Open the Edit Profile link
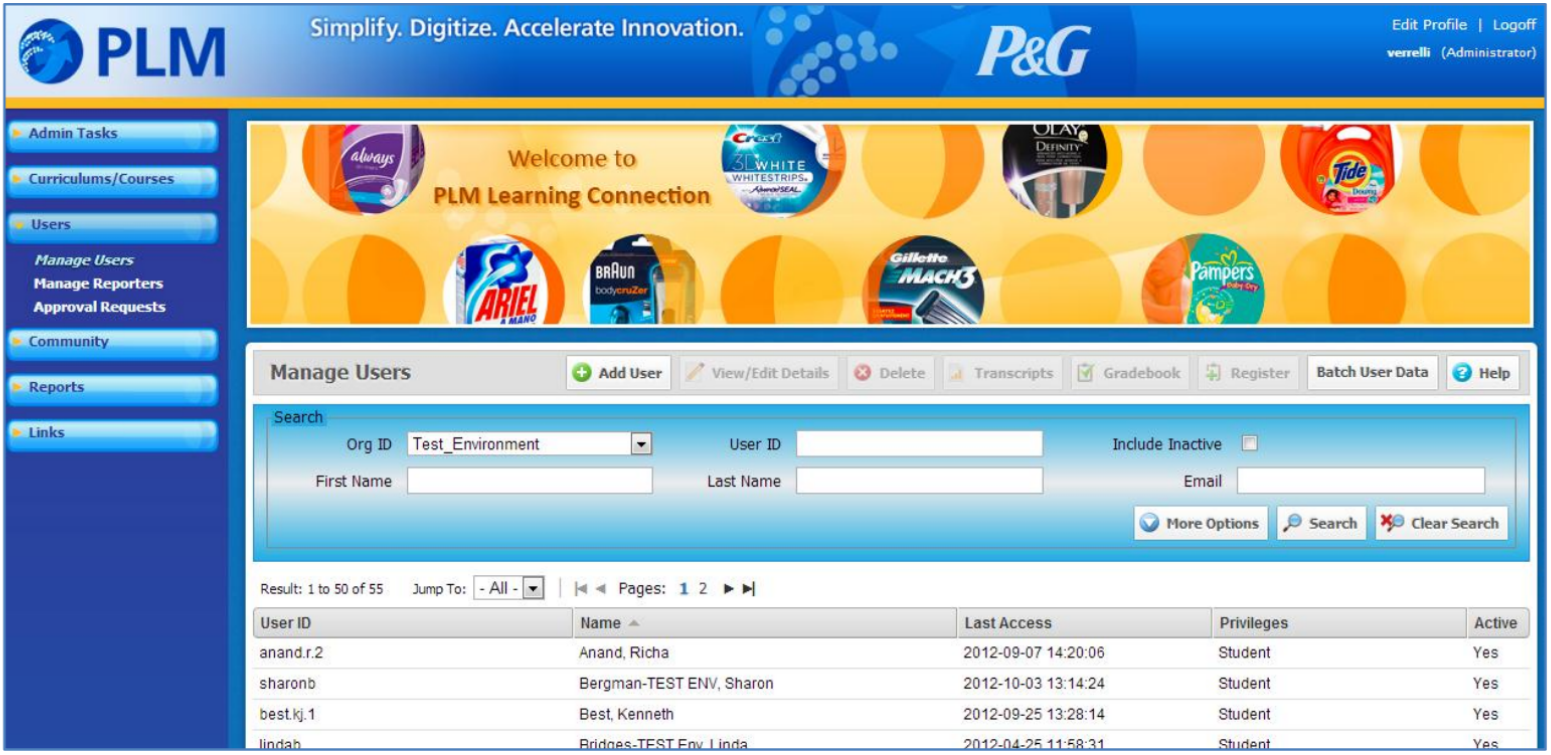 pos(1429,25)
